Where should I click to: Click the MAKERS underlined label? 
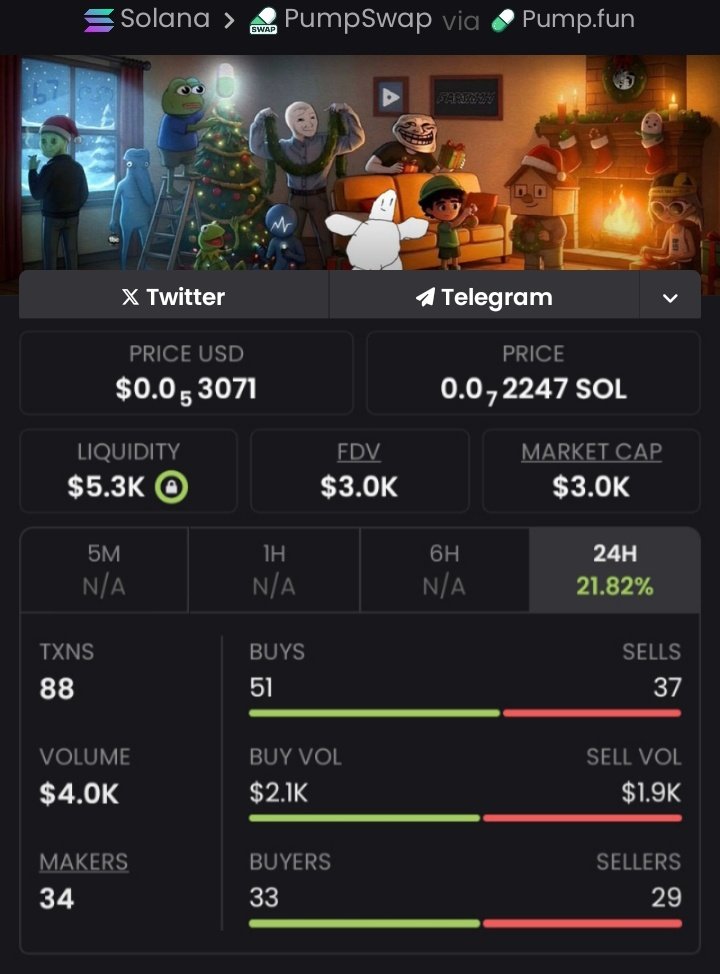point(84,862)
